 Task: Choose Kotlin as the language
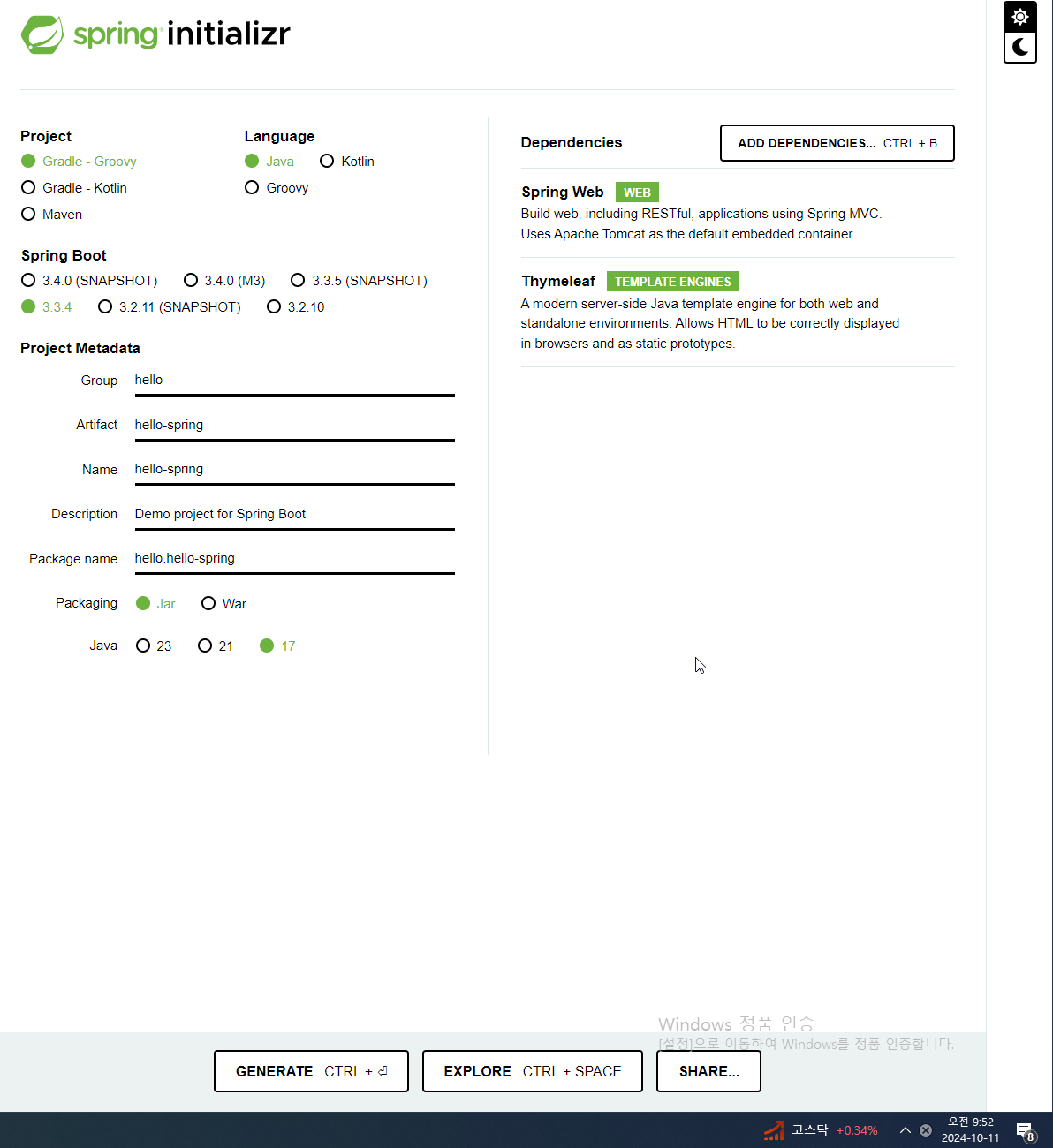347,162
